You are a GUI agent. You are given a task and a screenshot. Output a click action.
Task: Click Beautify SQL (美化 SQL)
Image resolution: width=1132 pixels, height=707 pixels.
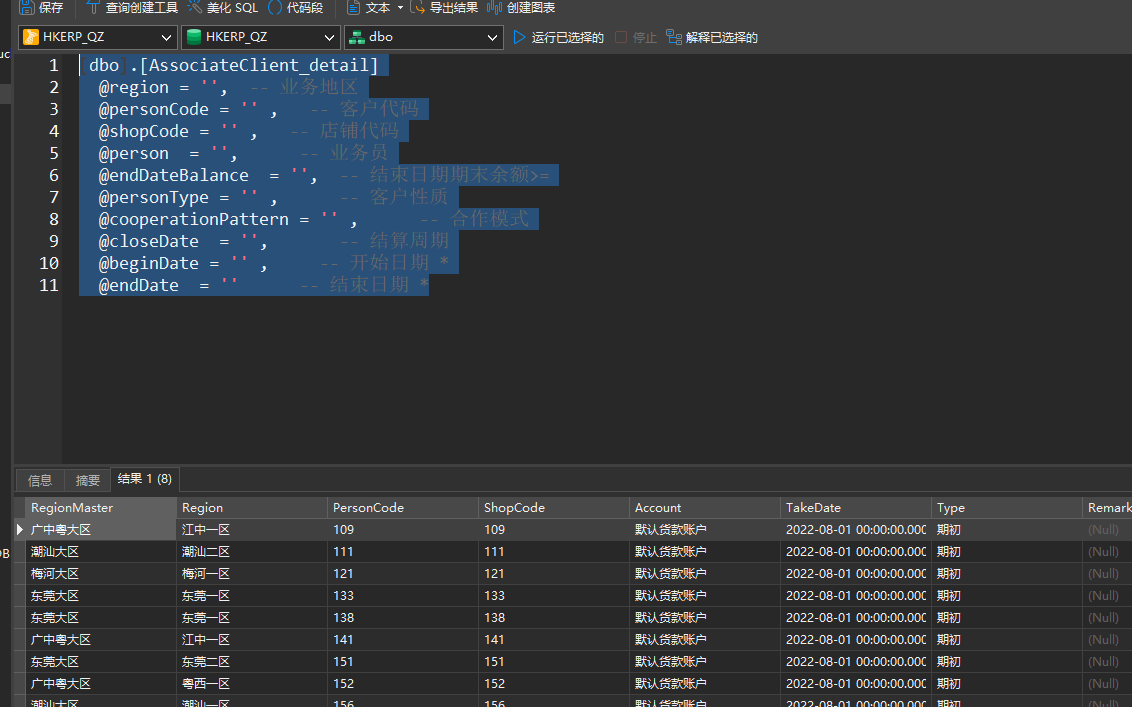[222, 7]
